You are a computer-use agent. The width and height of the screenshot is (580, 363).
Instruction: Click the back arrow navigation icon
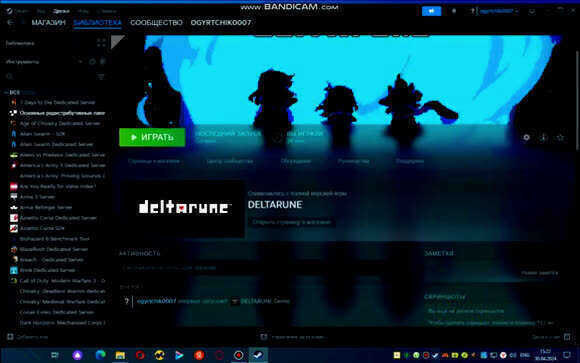[x=10, y=23]
